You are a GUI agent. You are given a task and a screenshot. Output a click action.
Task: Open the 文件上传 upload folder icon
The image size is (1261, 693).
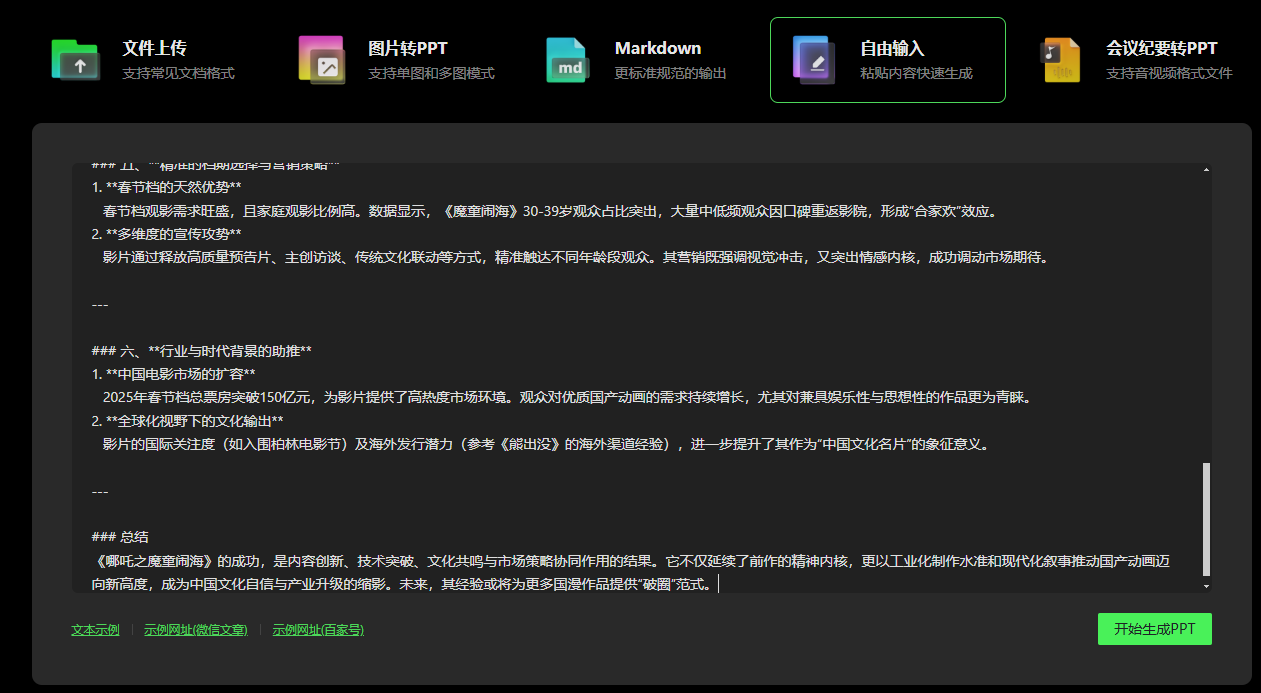pyautogui.click(x=75, y=60)
